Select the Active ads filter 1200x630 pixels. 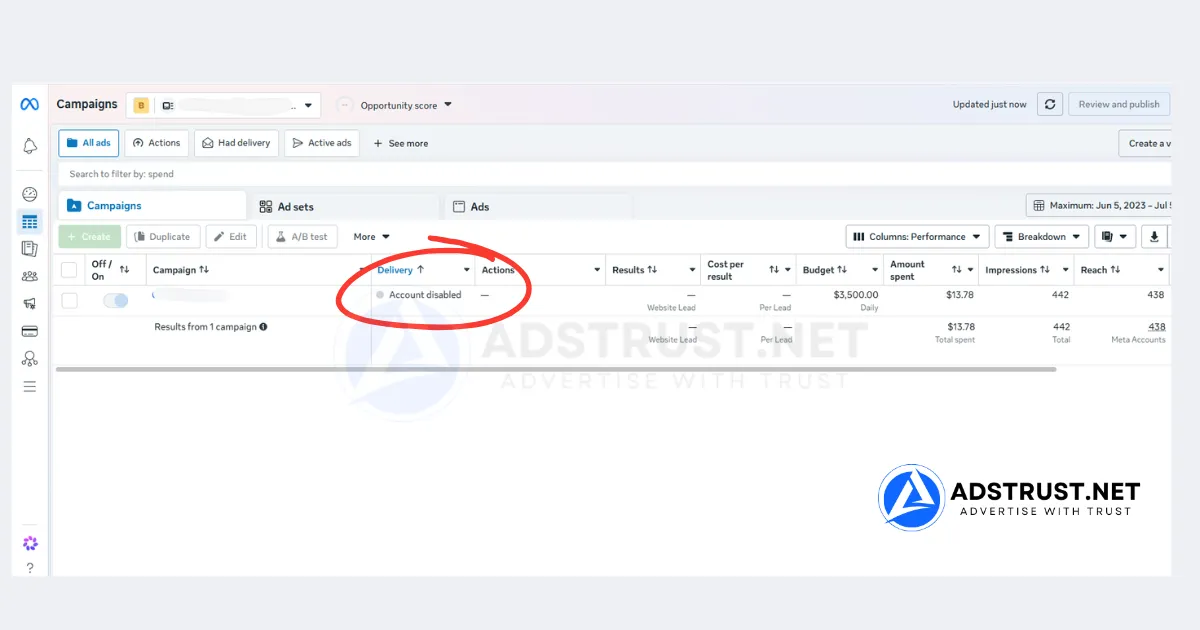point(321,143)
